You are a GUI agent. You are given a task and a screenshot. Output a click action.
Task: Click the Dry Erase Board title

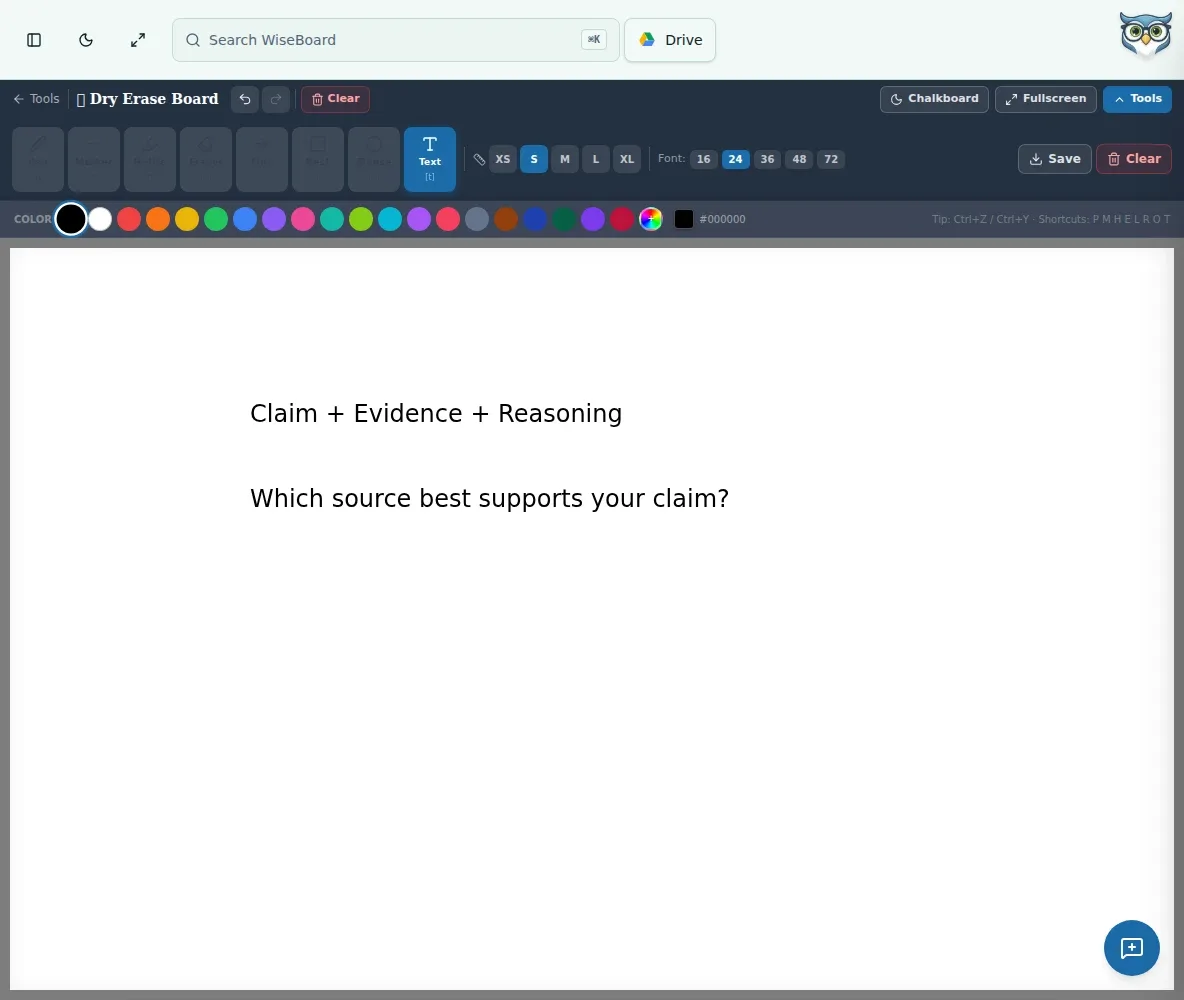(x=154, y=99)
